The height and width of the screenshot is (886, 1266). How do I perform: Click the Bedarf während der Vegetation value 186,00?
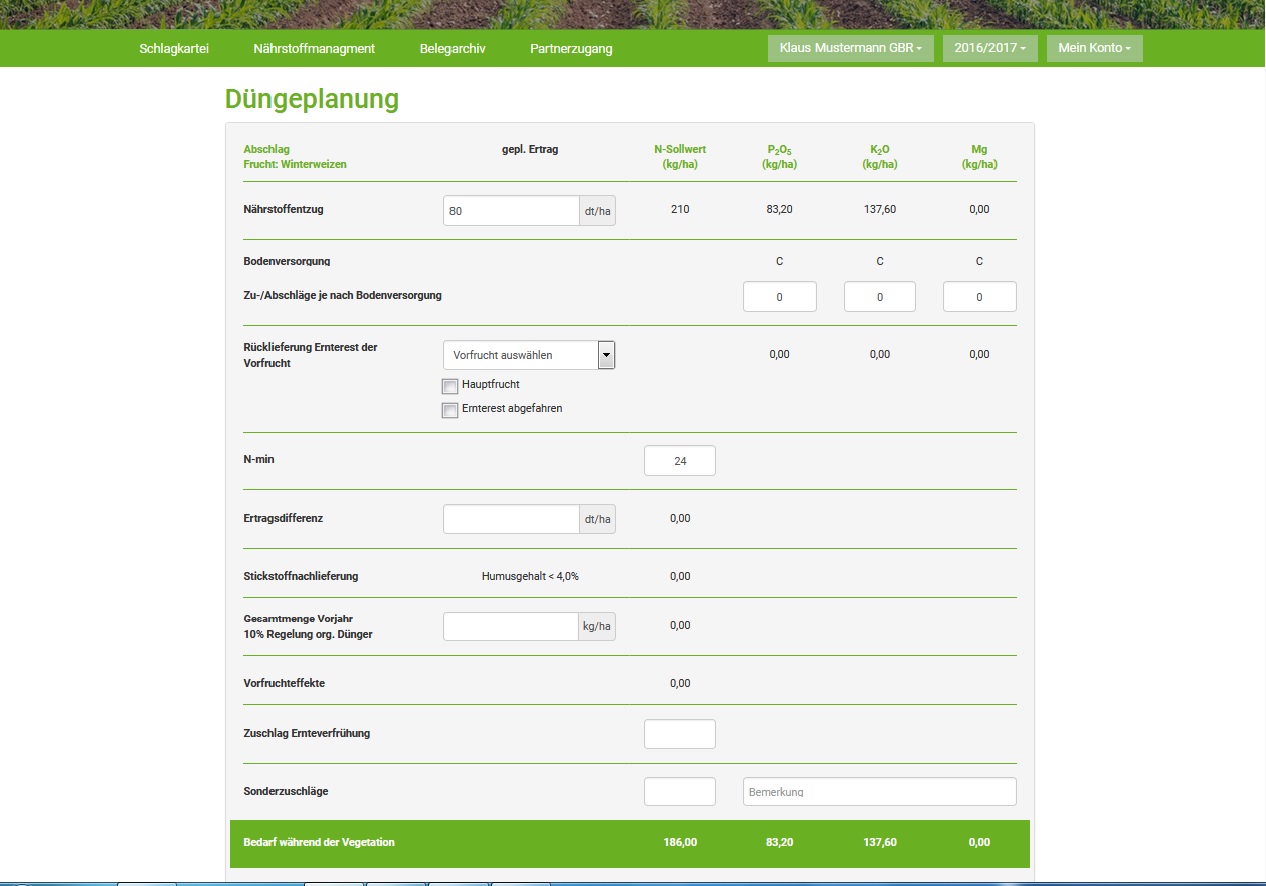(x=680, y=843)
